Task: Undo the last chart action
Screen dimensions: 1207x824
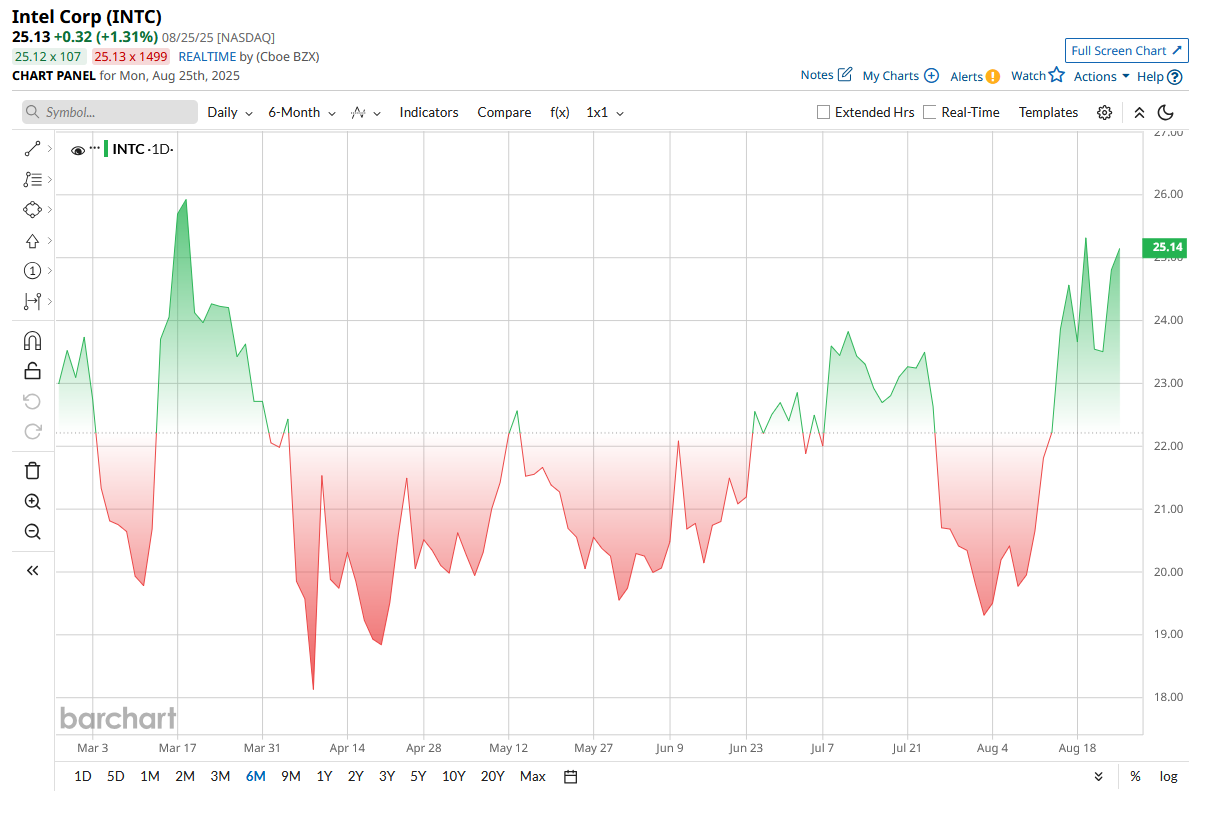Action: pos(32,401)
